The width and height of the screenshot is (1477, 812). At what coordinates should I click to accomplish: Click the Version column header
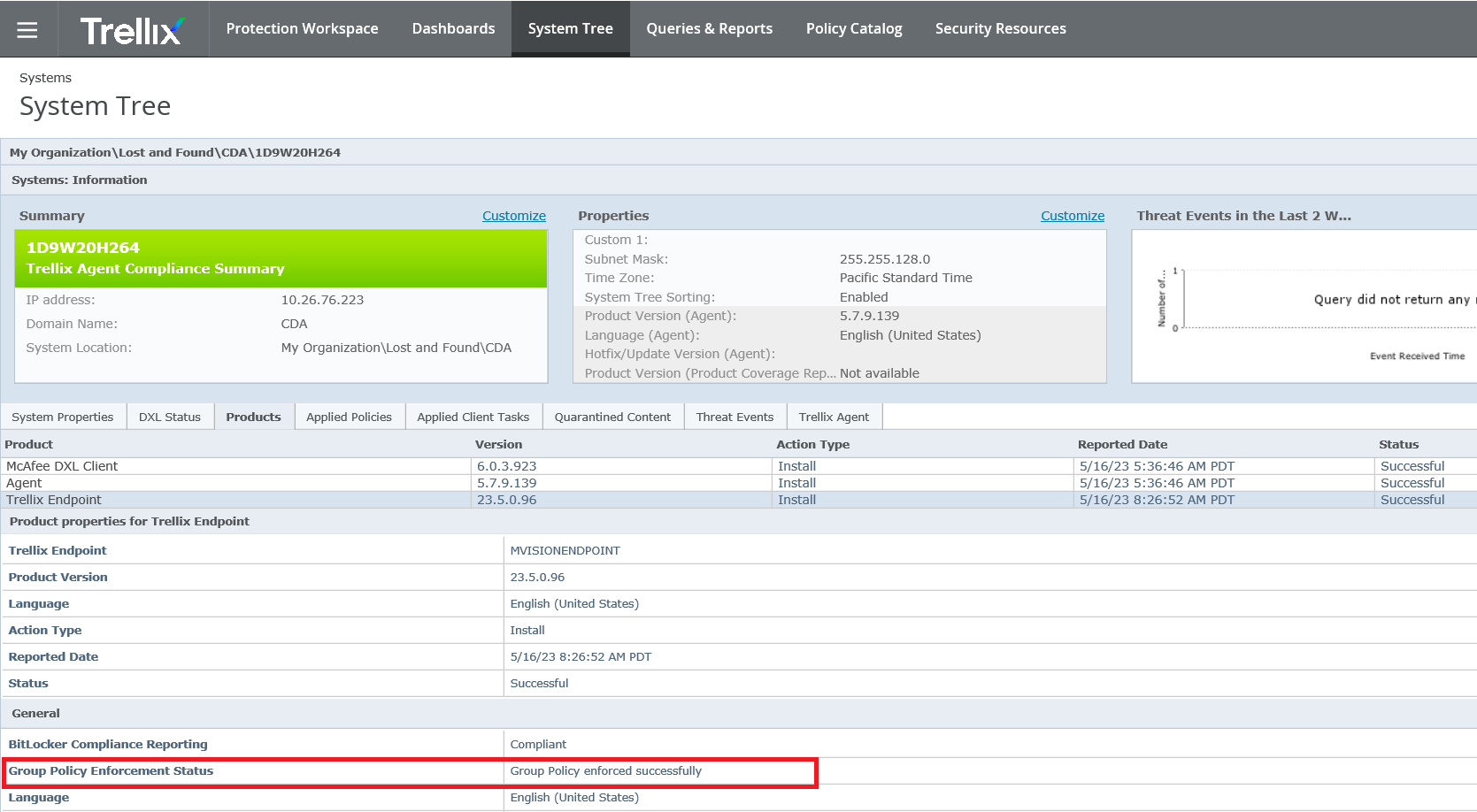point(498,444)
